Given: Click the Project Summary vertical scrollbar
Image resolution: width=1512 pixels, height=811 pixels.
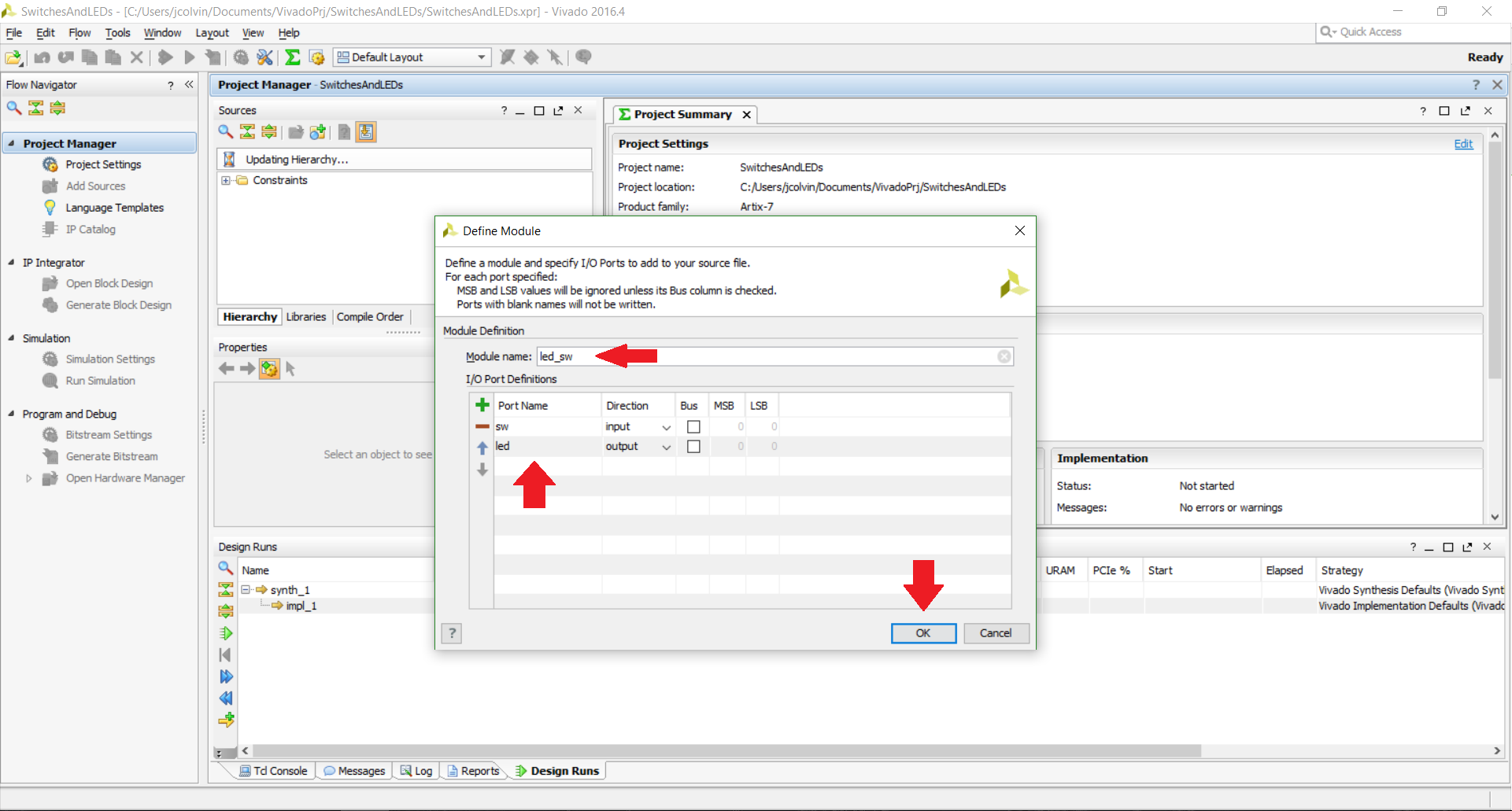Looking at the screenshot, I should [1495, 260].
